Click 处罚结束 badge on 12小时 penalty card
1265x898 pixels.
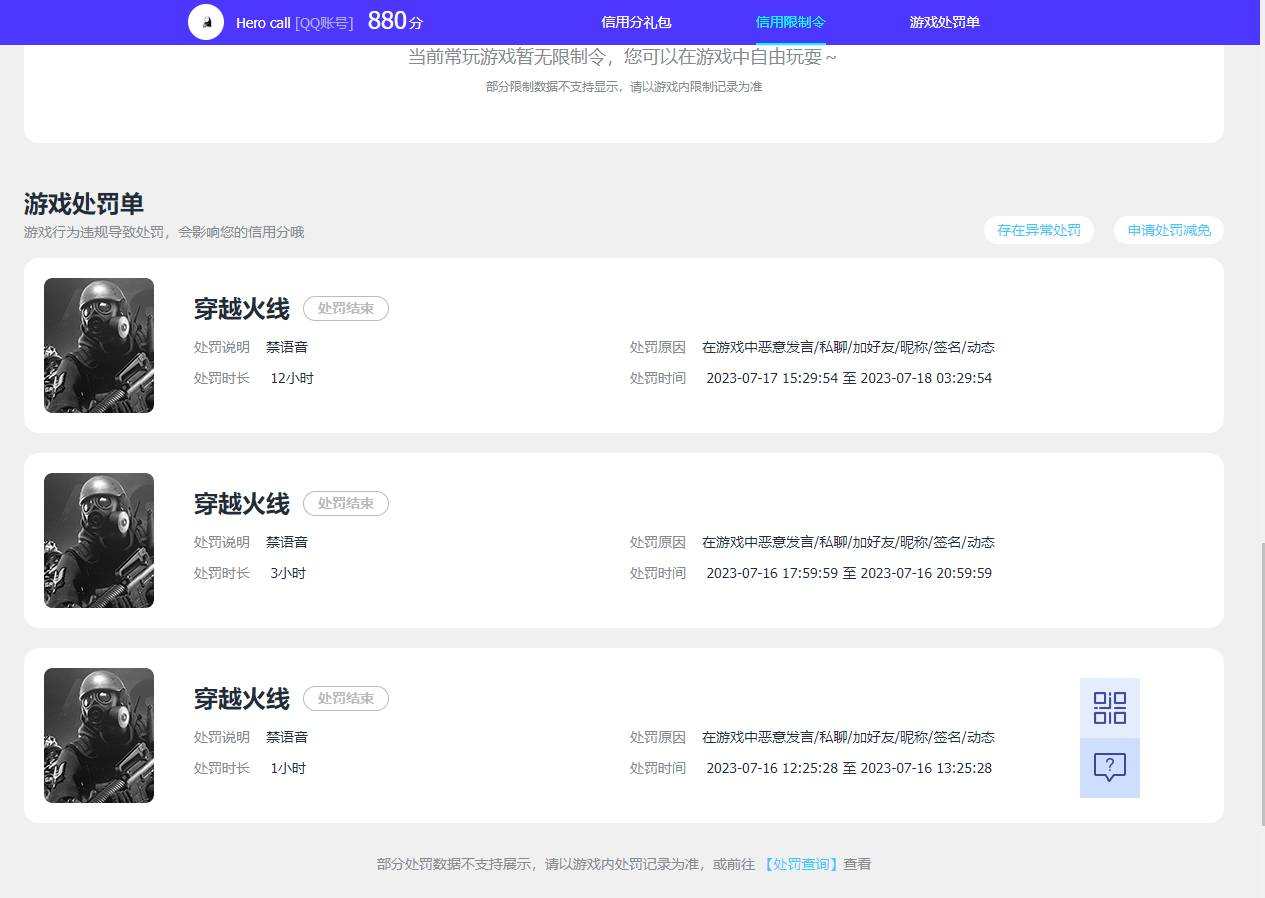[346, 309]
